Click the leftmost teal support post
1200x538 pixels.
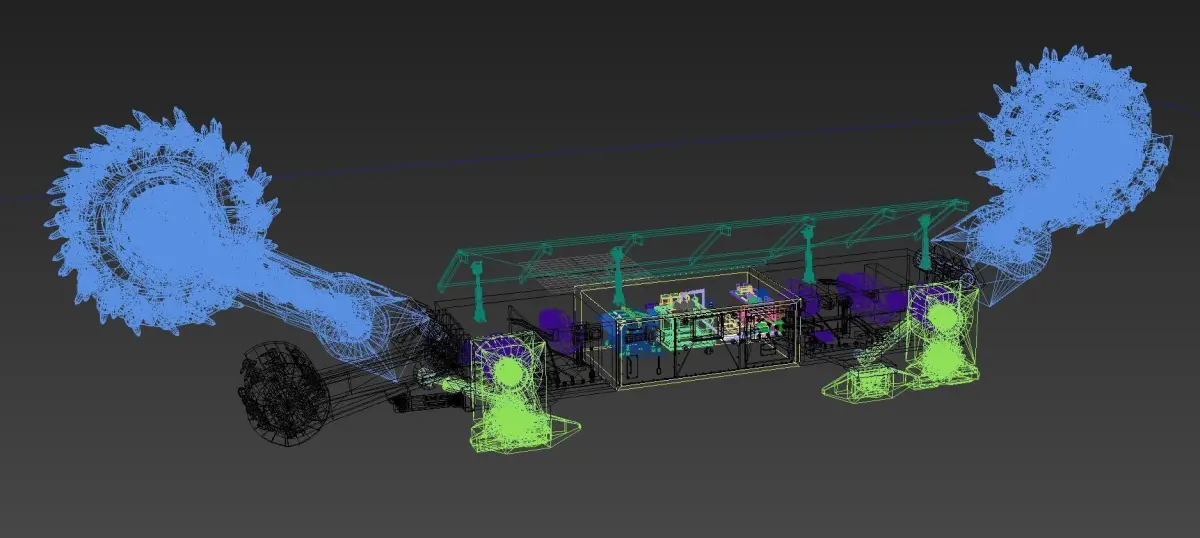477,290
